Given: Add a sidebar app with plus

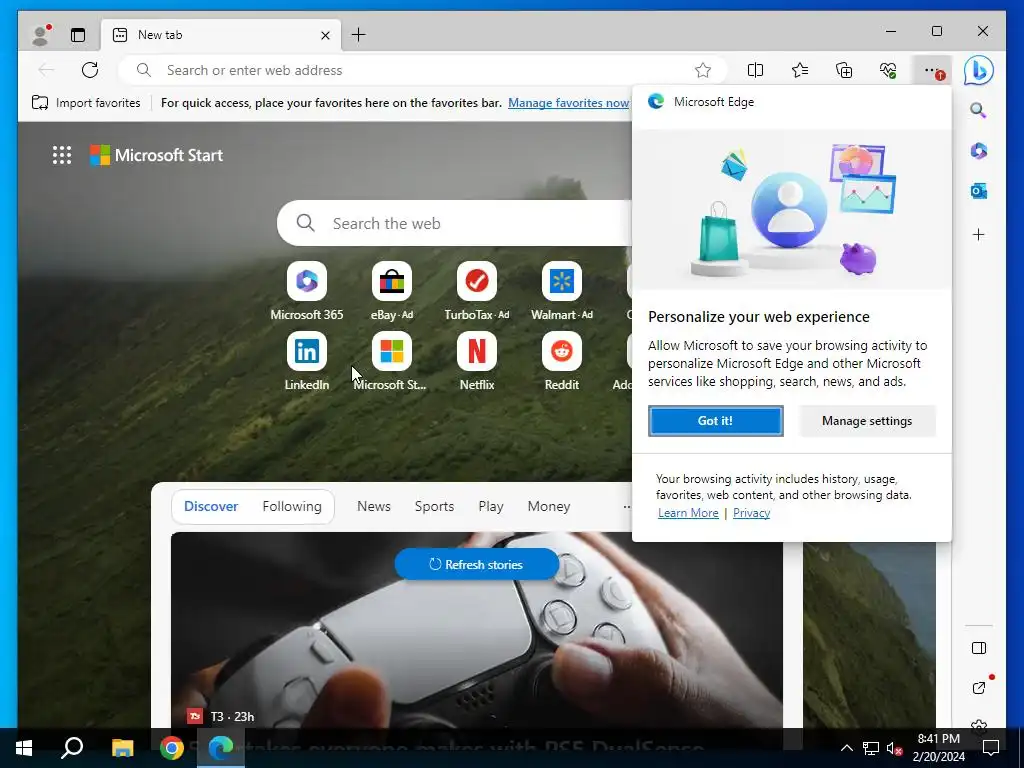Looking at the screenshot, I should point(978,234).
